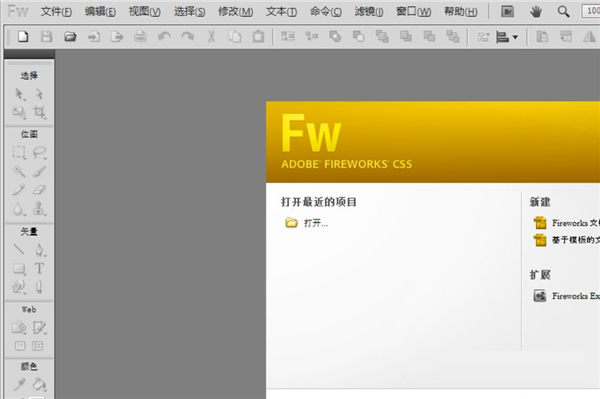
Task: Open the 修改(M) menu
Action: (x=235, y=12)
